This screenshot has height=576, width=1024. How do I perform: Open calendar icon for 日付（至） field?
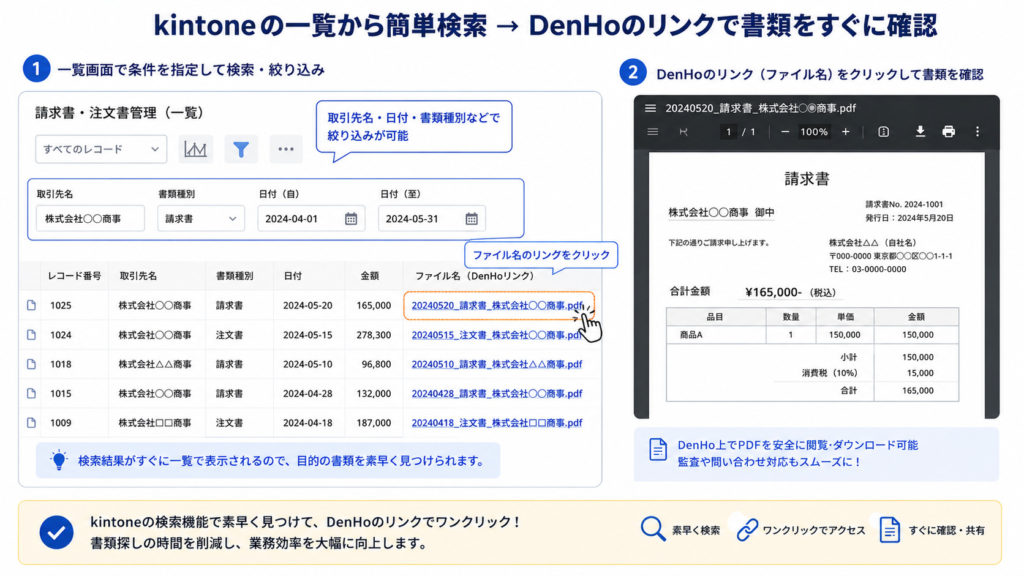click(x=472, y=219)
